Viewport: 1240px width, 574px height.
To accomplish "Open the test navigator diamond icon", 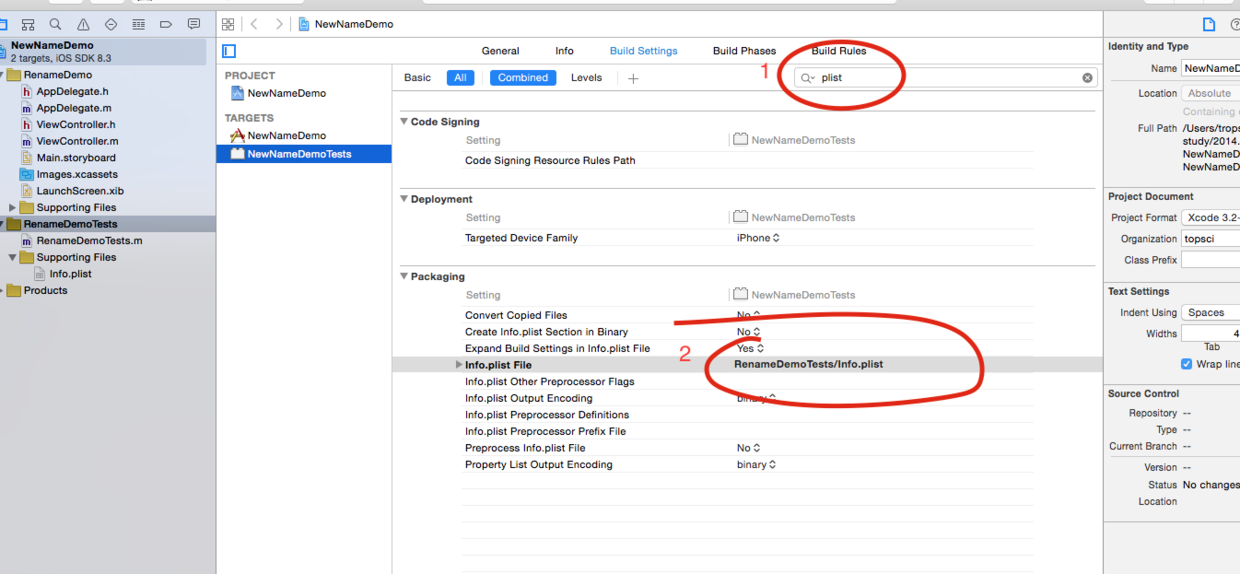I will 110,24.
